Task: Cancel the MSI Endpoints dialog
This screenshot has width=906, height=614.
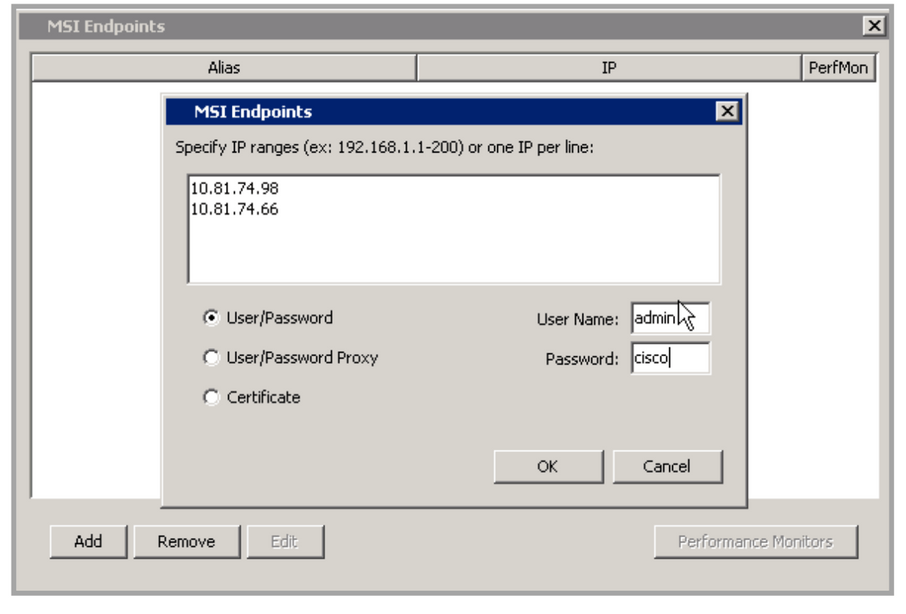Action: [667, 467]
